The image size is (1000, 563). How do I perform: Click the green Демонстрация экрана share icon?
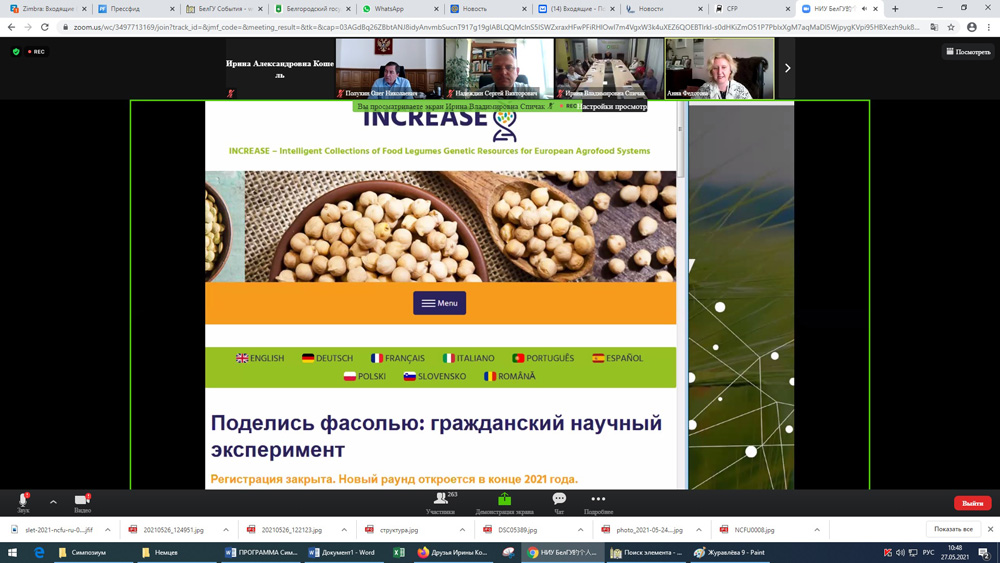pos(504,500)
